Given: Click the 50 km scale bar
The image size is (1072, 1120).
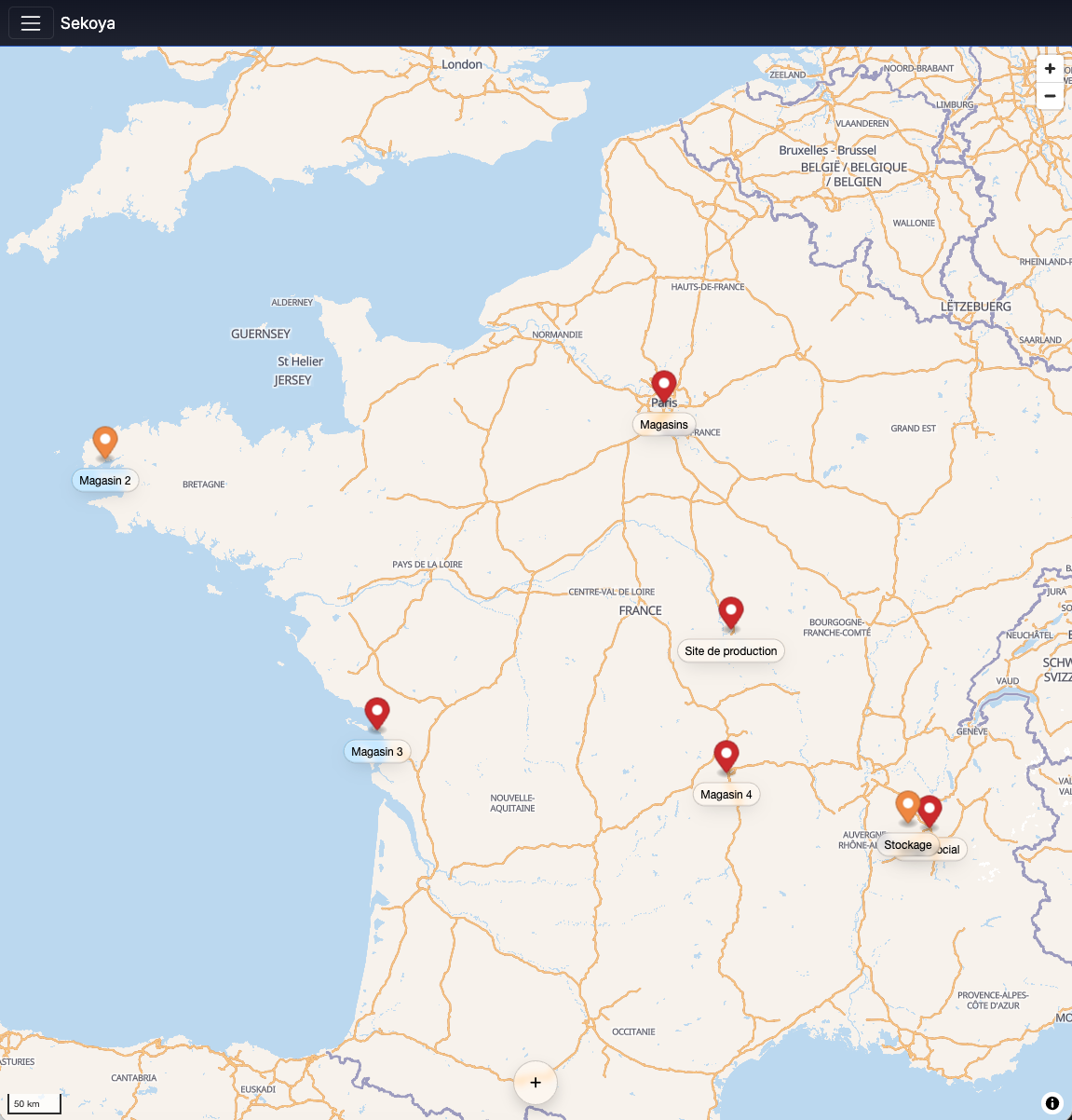Looking at the screenshot, I should pos(34,1104).
